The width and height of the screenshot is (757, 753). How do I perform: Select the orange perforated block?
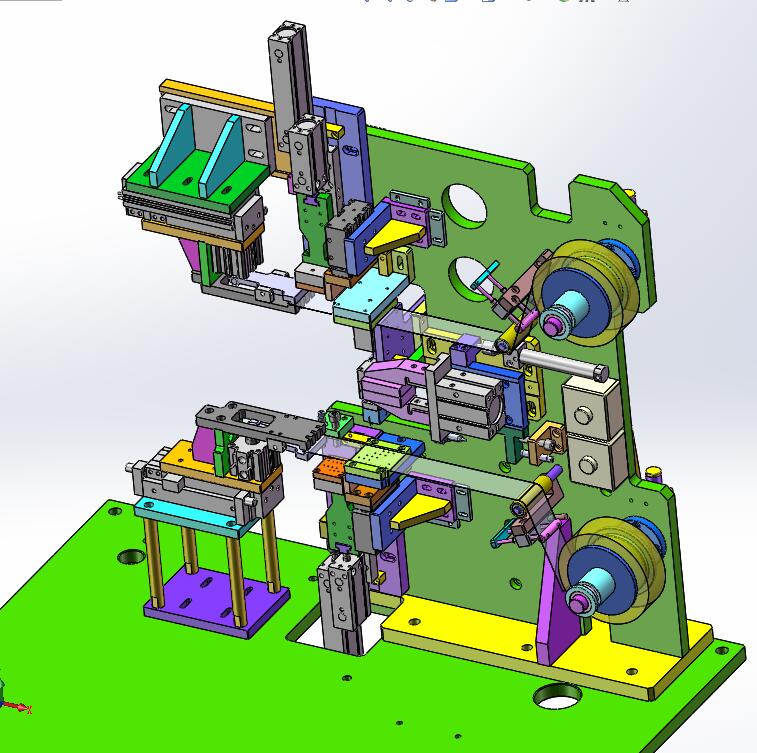pos(331,469)
